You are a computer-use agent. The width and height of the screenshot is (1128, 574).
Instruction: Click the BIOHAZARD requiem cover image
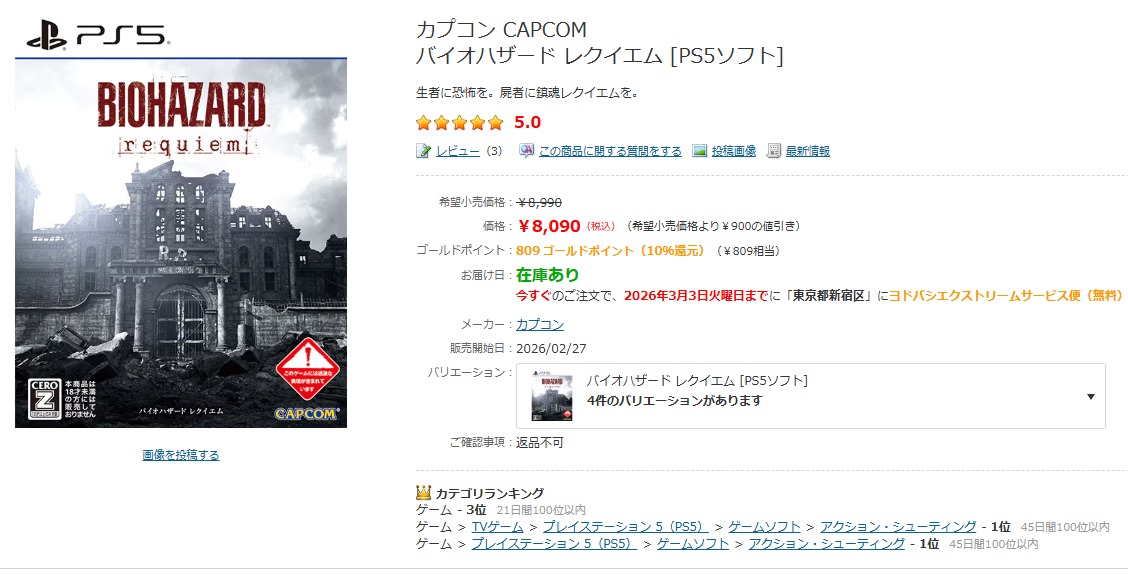[x=181, y=243]
